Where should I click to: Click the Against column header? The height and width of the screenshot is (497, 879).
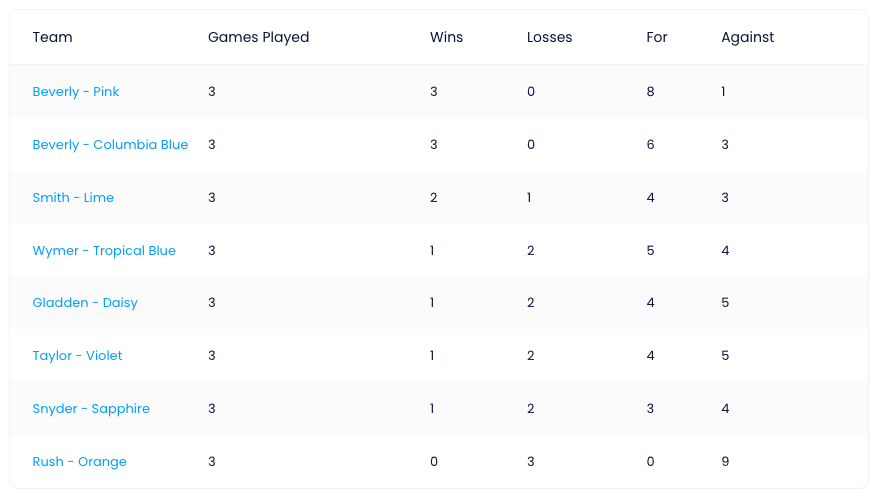point(747,37)
